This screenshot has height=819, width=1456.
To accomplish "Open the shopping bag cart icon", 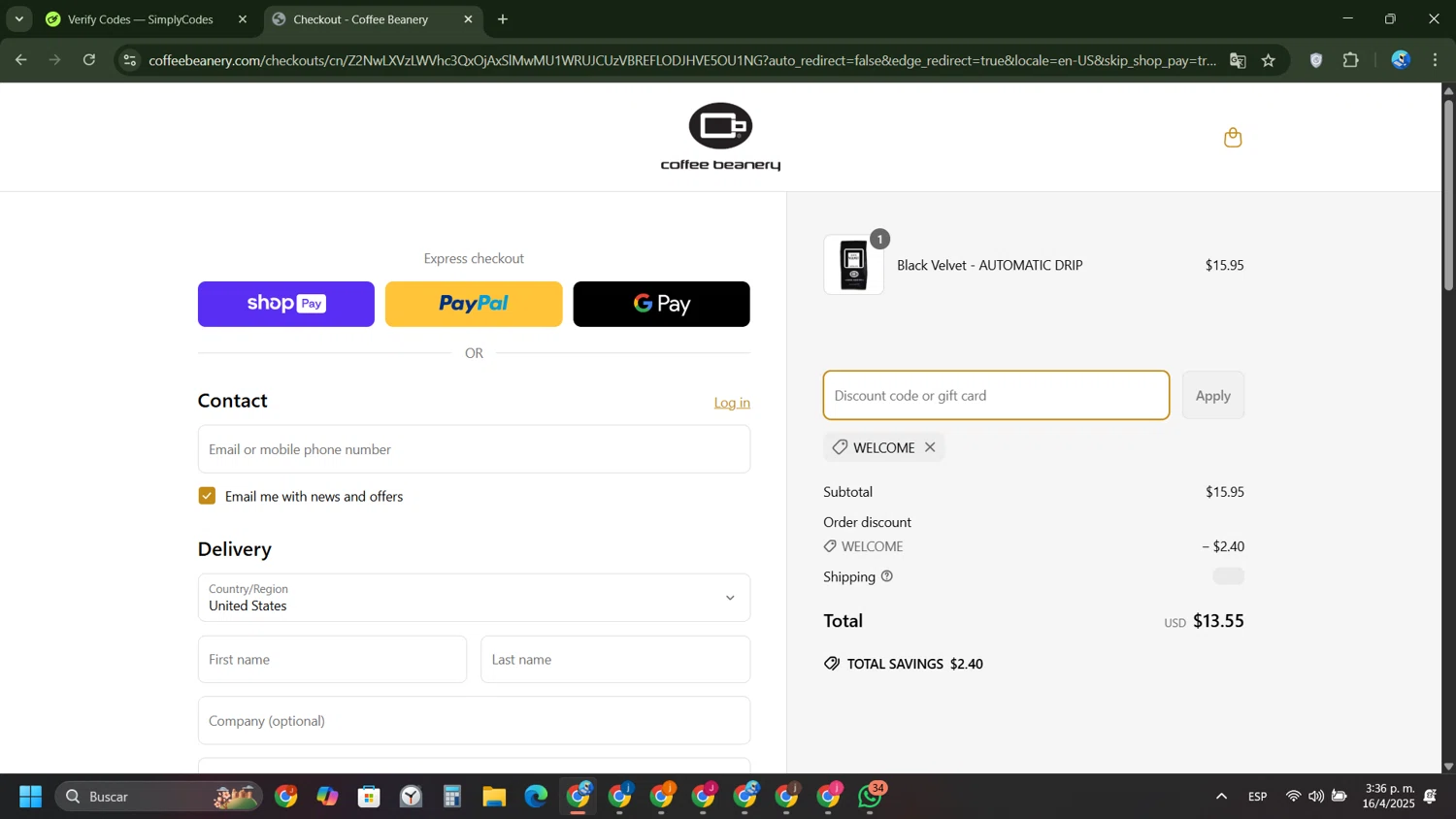I will point(1233,138).
